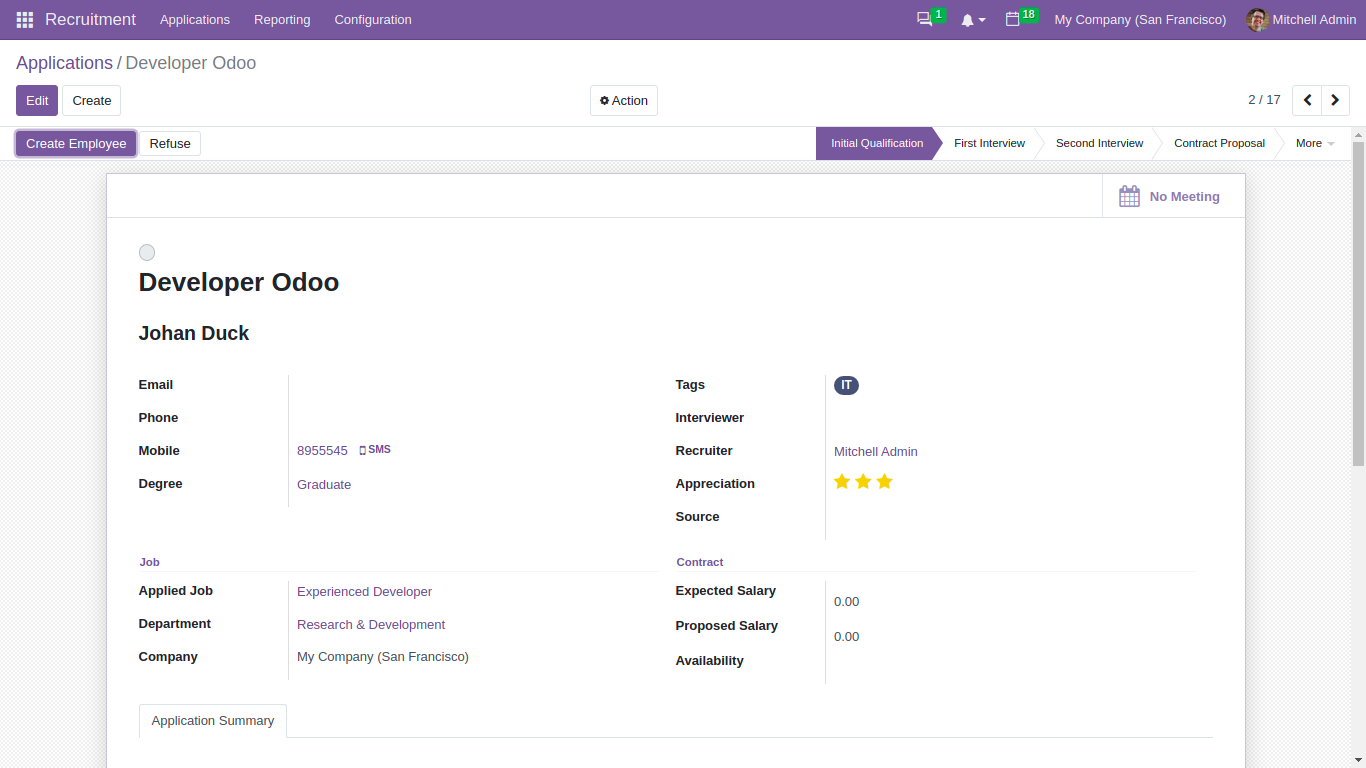
Task: Open the Configuration menu
Action: [x=372, y=19]
